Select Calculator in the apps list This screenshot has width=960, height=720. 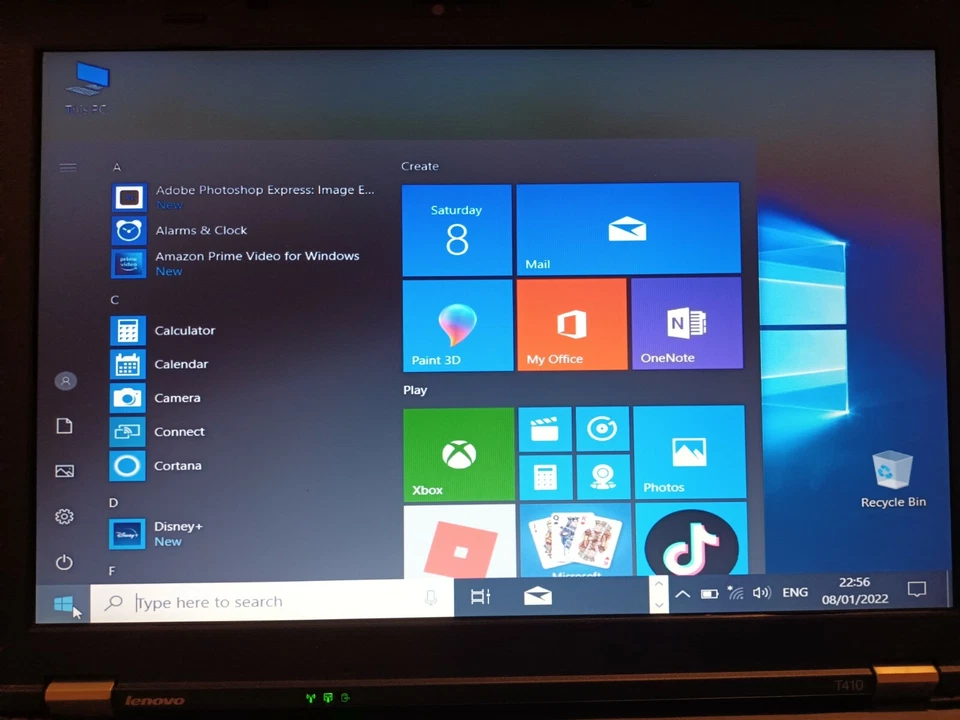click(x=184, y=330)
